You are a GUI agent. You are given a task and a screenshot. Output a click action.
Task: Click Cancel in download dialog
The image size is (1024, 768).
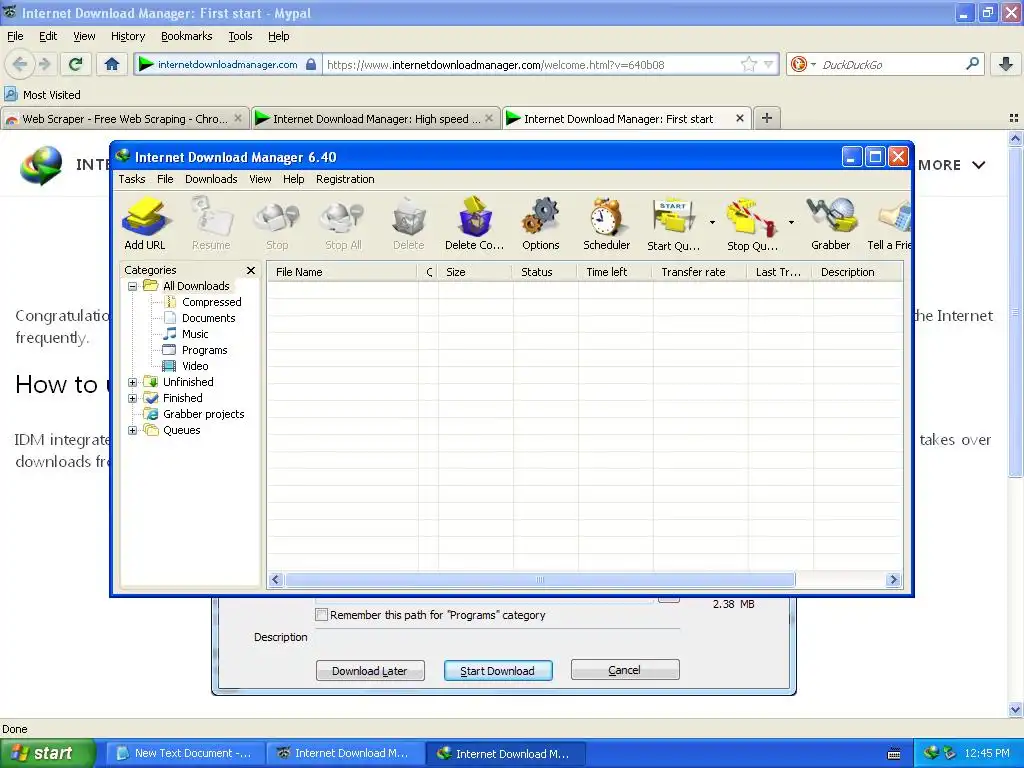625,670
